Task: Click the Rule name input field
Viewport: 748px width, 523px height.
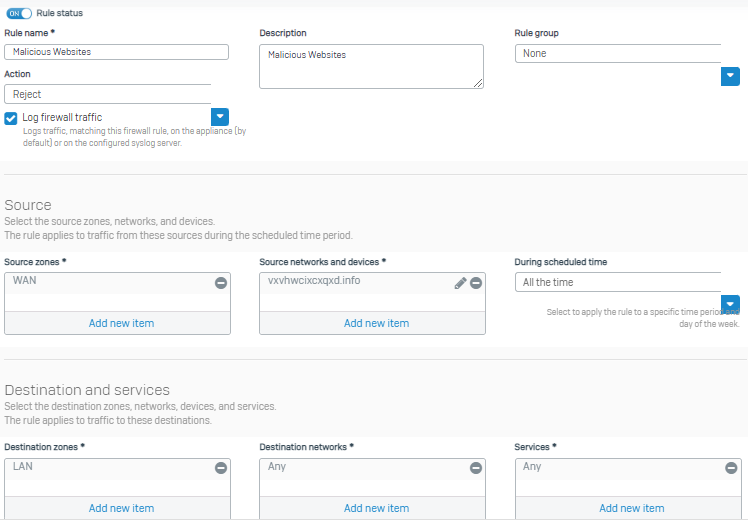Action: pyautogui.click(x=116, y=52)
